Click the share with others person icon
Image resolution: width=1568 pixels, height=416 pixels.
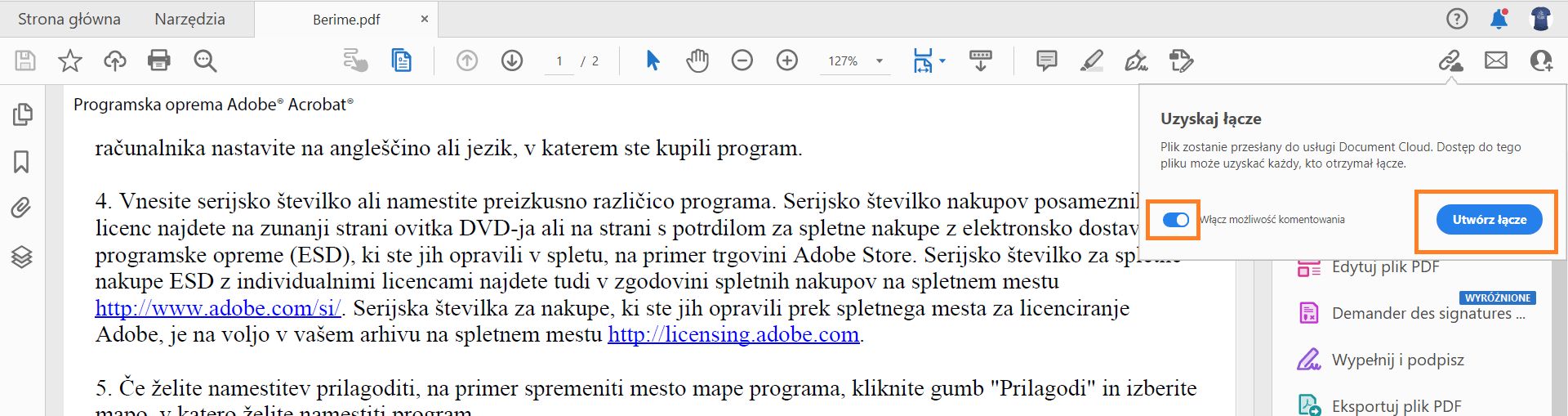[1542, 60]
